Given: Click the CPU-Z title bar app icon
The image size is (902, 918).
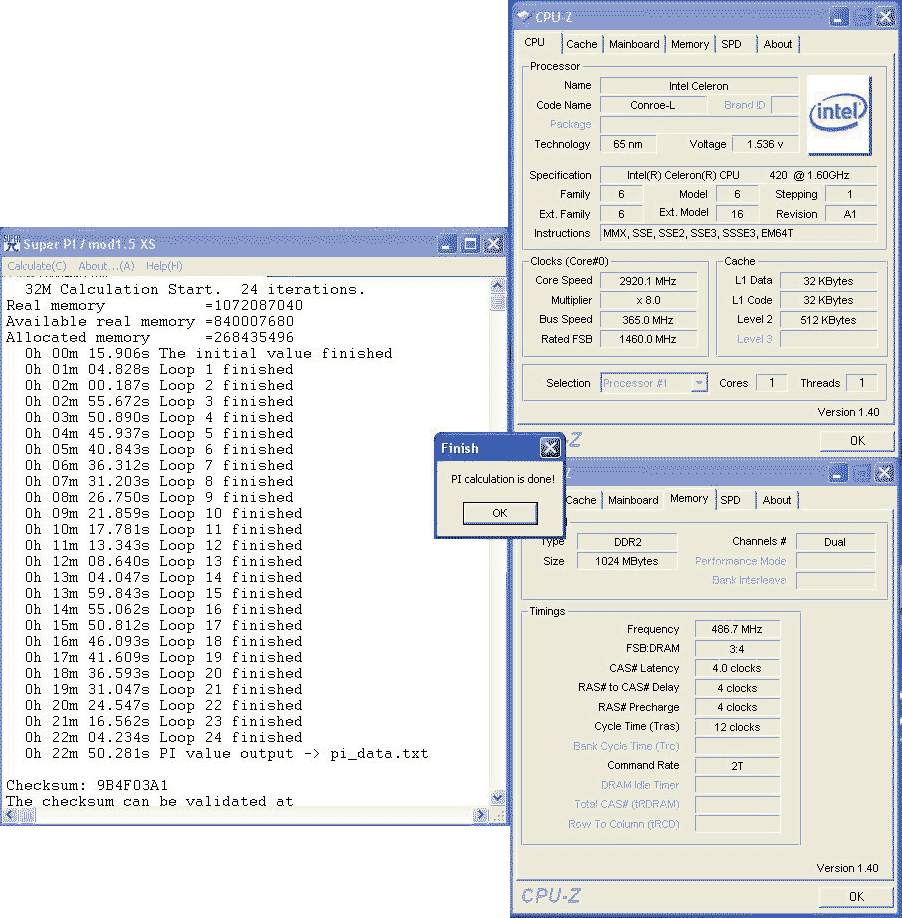Looking at the screenshot, I should pos(524,16).
